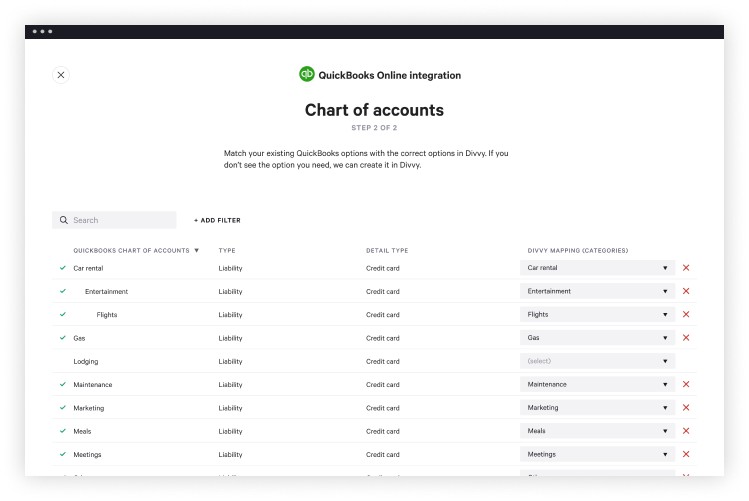Click the Detail Type column header

point(387,250)
